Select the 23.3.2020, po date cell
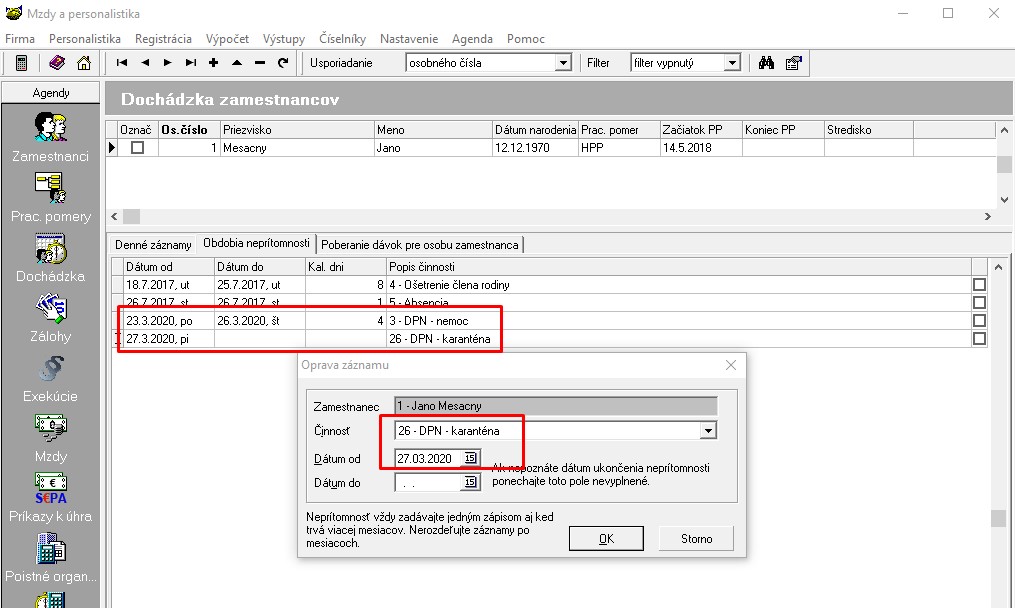The width and height of the screenshot is (1015, 608). click(x=168, y=321)
